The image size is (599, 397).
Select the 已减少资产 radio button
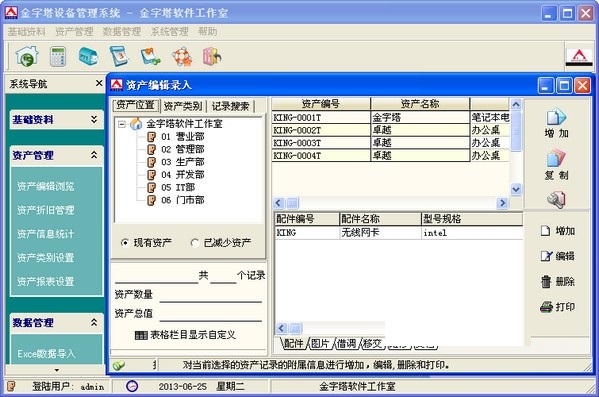[194, 243]
